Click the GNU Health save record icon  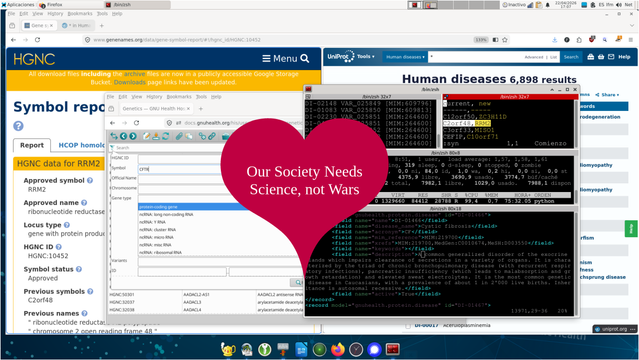click(x=156, y=136)
